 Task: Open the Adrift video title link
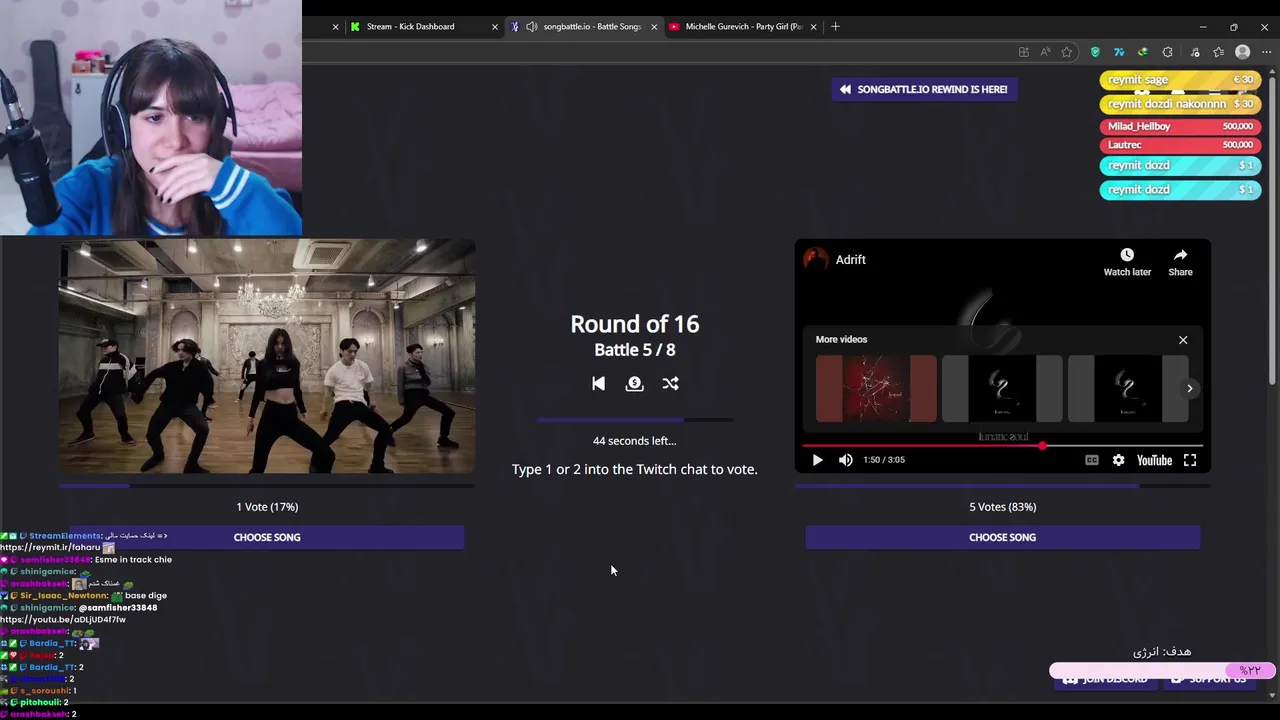point(851,259)
